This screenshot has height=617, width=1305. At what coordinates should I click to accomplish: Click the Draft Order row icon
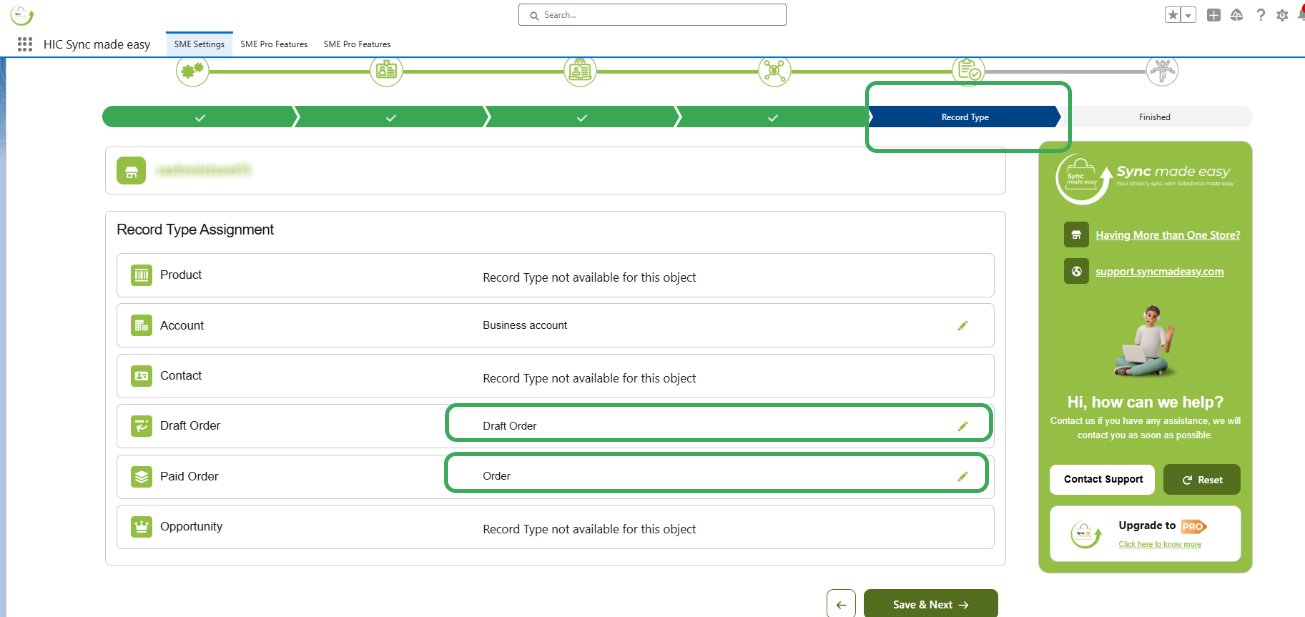(x=142, y=426)
